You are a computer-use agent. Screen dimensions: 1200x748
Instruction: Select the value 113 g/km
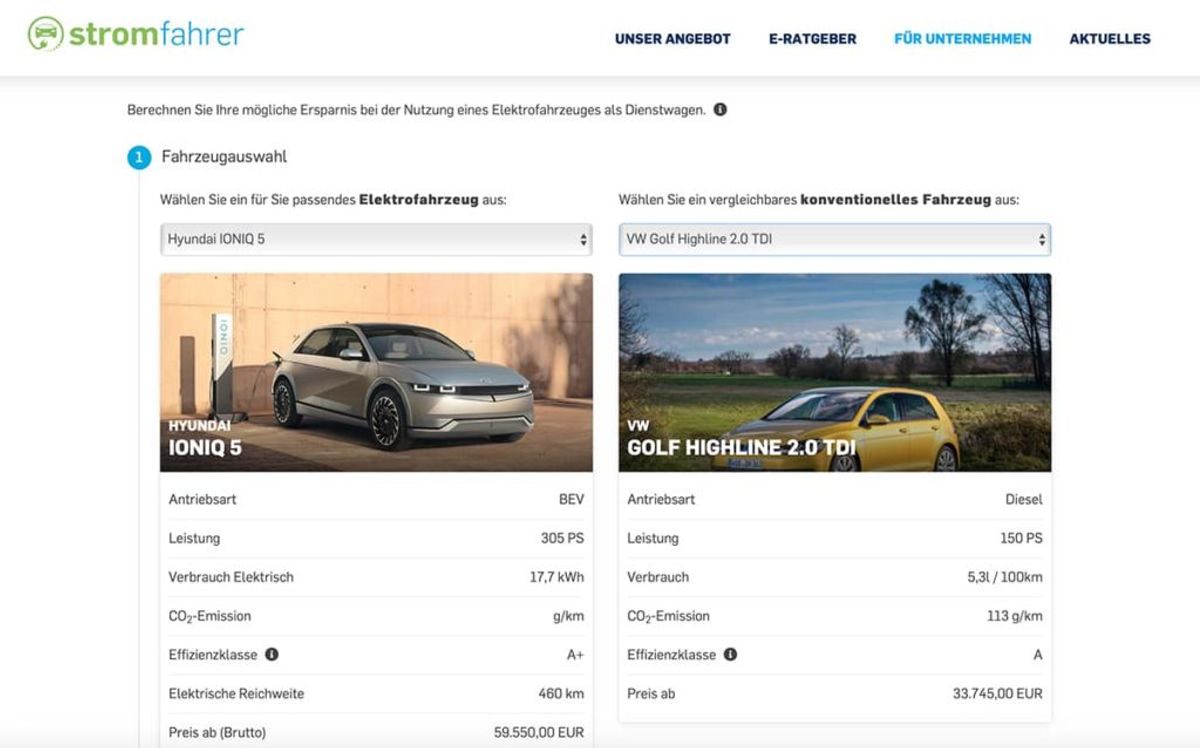pyautogui.click(x=1015, y=616)
